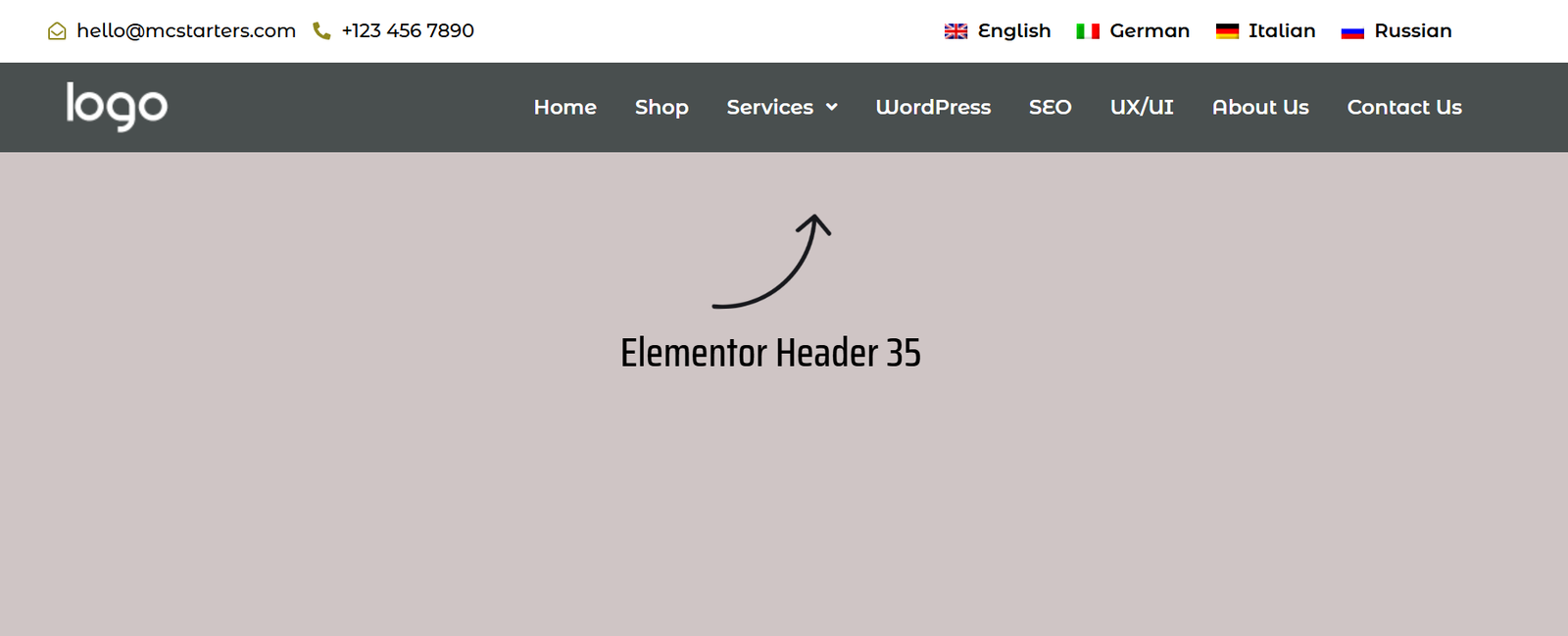Open the UX/UI menu item
This screenshot has height=636, width=1568.
[1142, 107]
